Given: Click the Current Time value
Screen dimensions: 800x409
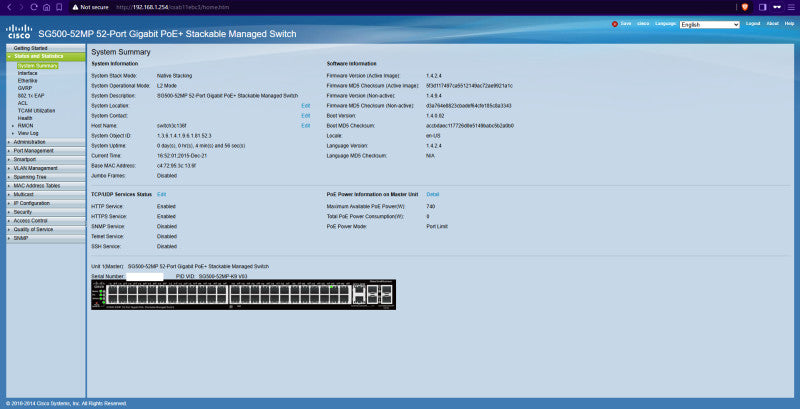Looking at the screenshot, I should 182,156.
